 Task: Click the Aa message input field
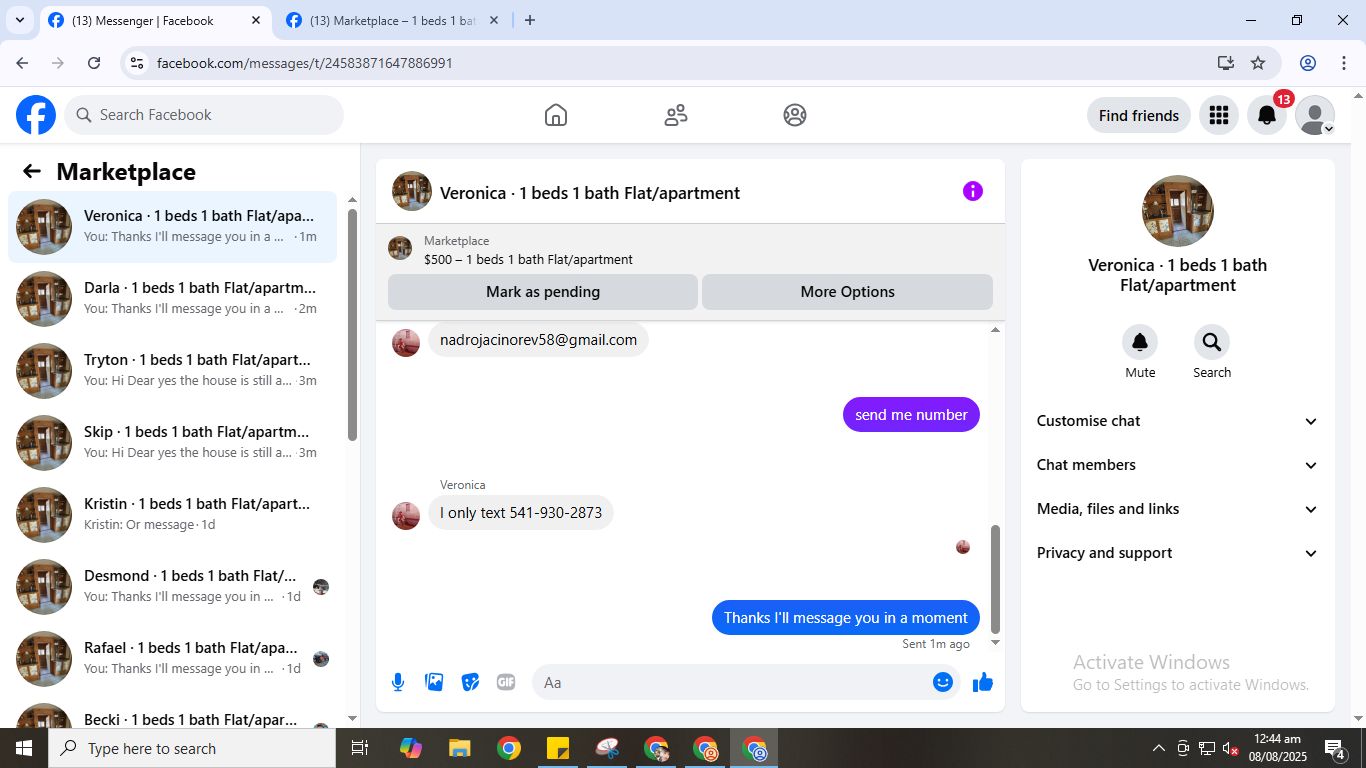[733, 682]
